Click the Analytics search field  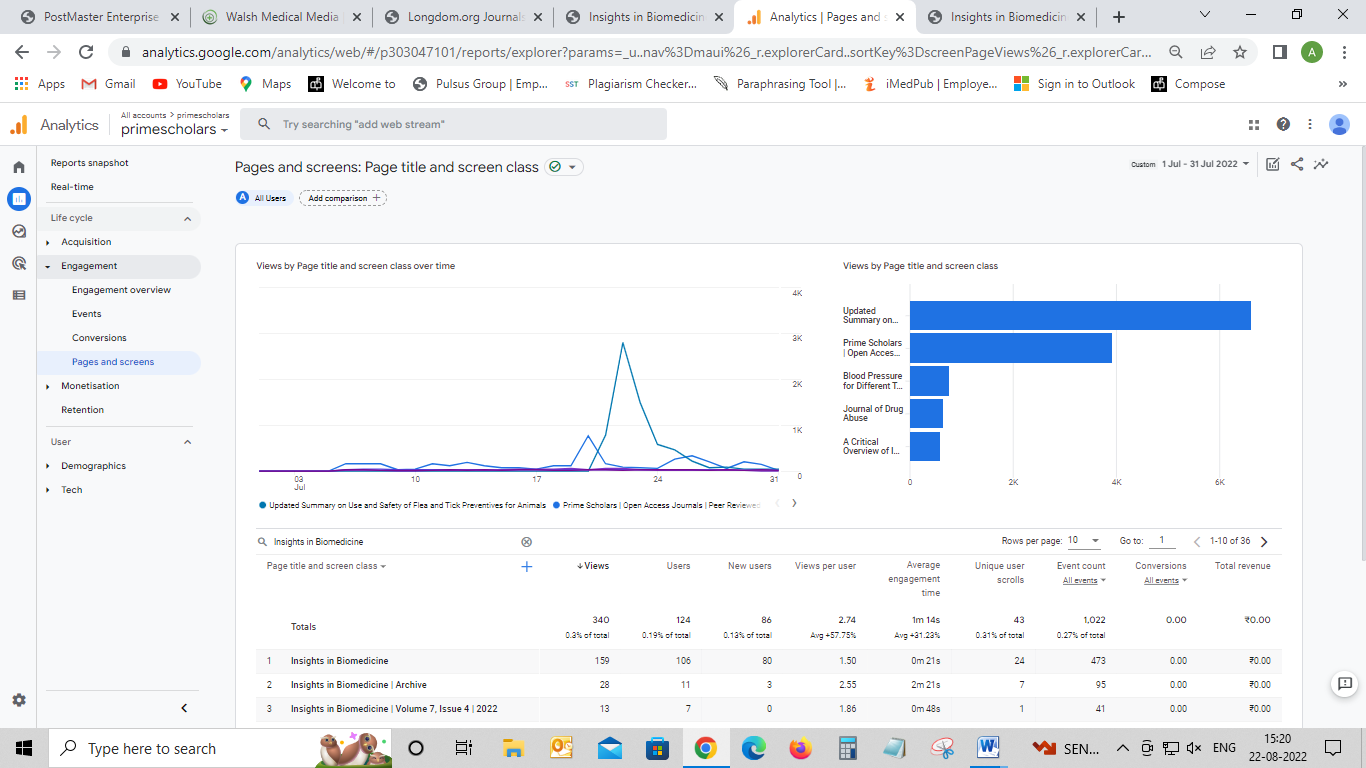pyautogui.click(x=453, y=124)
